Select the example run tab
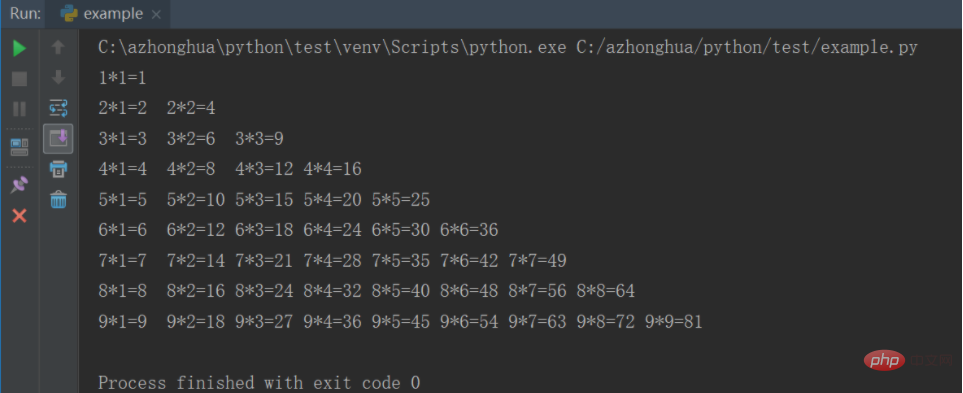This screenshot has height=393, width=963. 111,14
